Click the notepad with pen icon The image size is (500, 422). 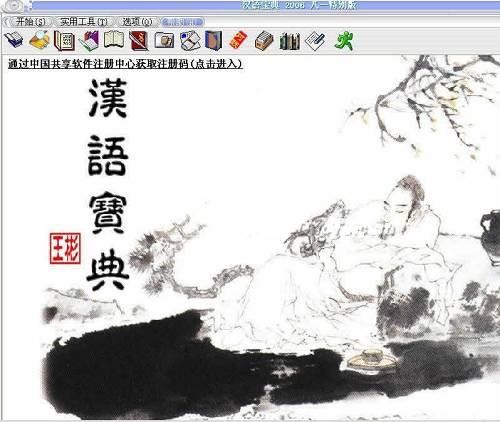pos(315,41)
